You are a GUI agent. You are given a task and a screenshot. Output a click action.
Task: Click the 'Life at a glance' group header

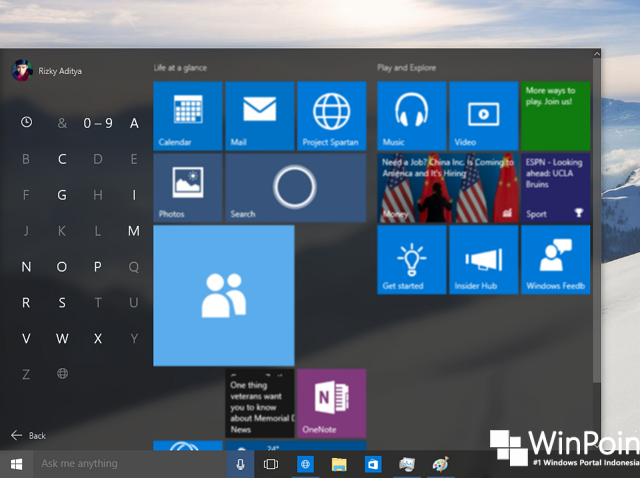click(x=180, y=68)
